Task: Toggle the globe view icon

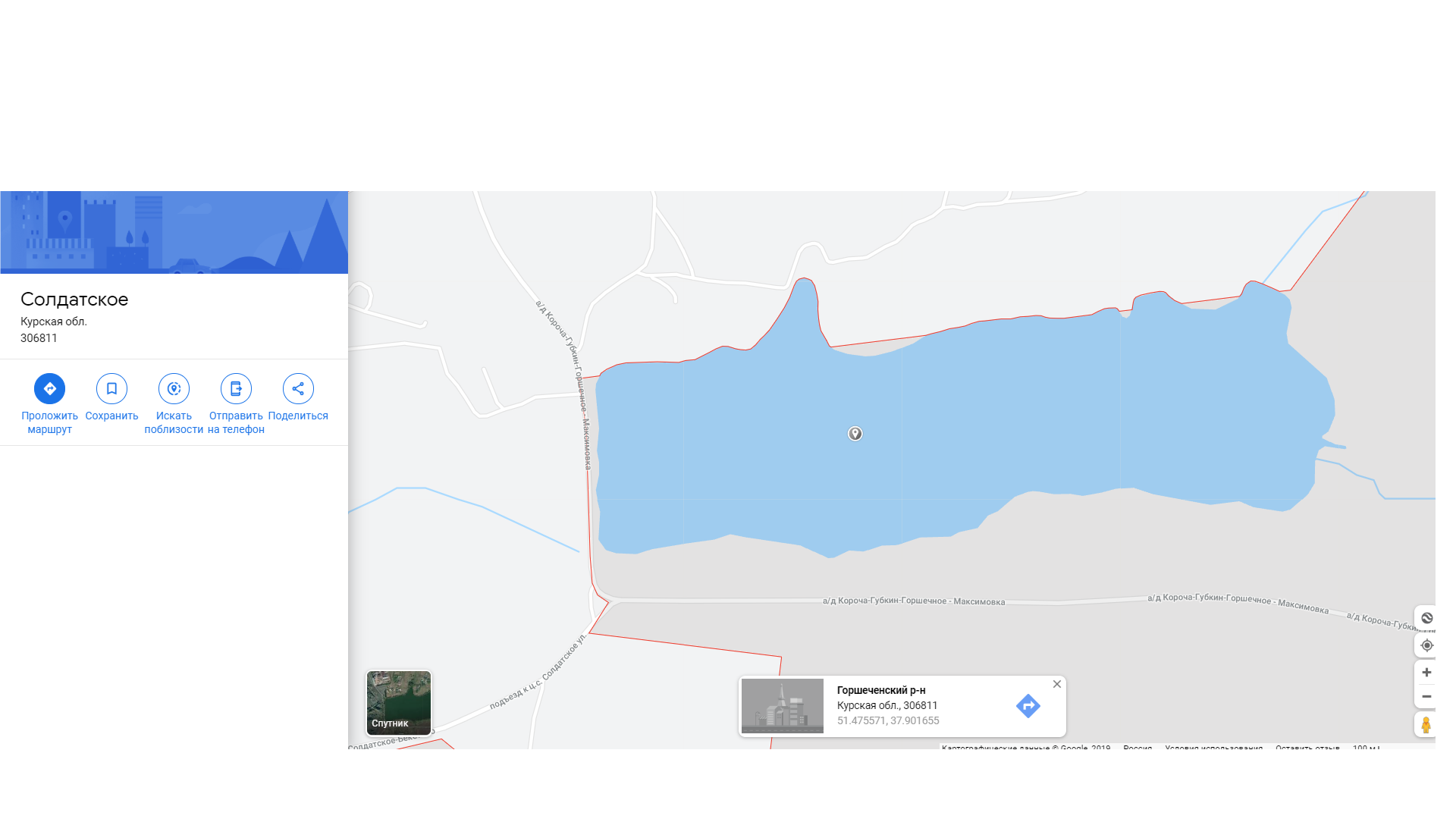Action: [1426, 618]
